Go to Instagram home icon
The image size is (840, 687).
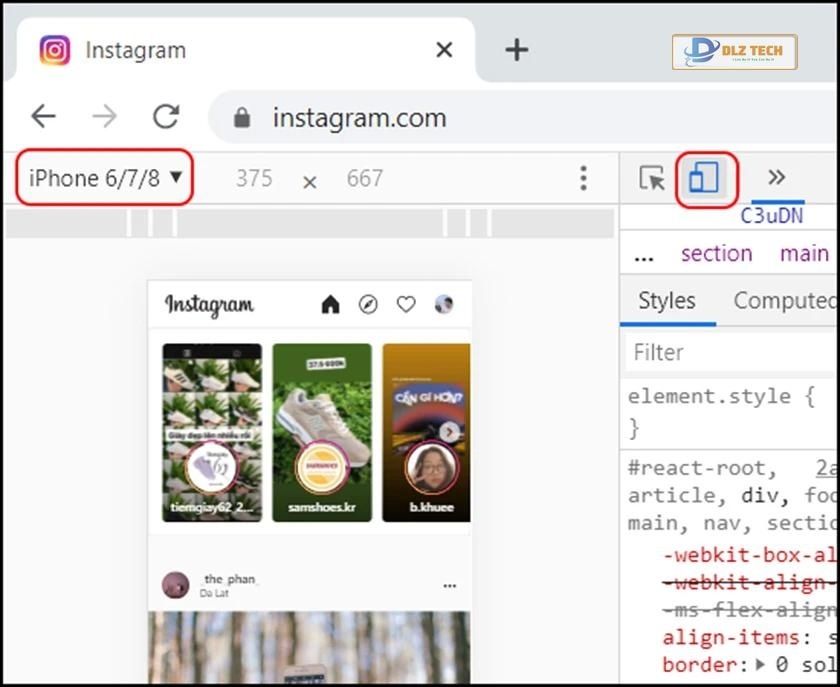[x=330, y=305]
